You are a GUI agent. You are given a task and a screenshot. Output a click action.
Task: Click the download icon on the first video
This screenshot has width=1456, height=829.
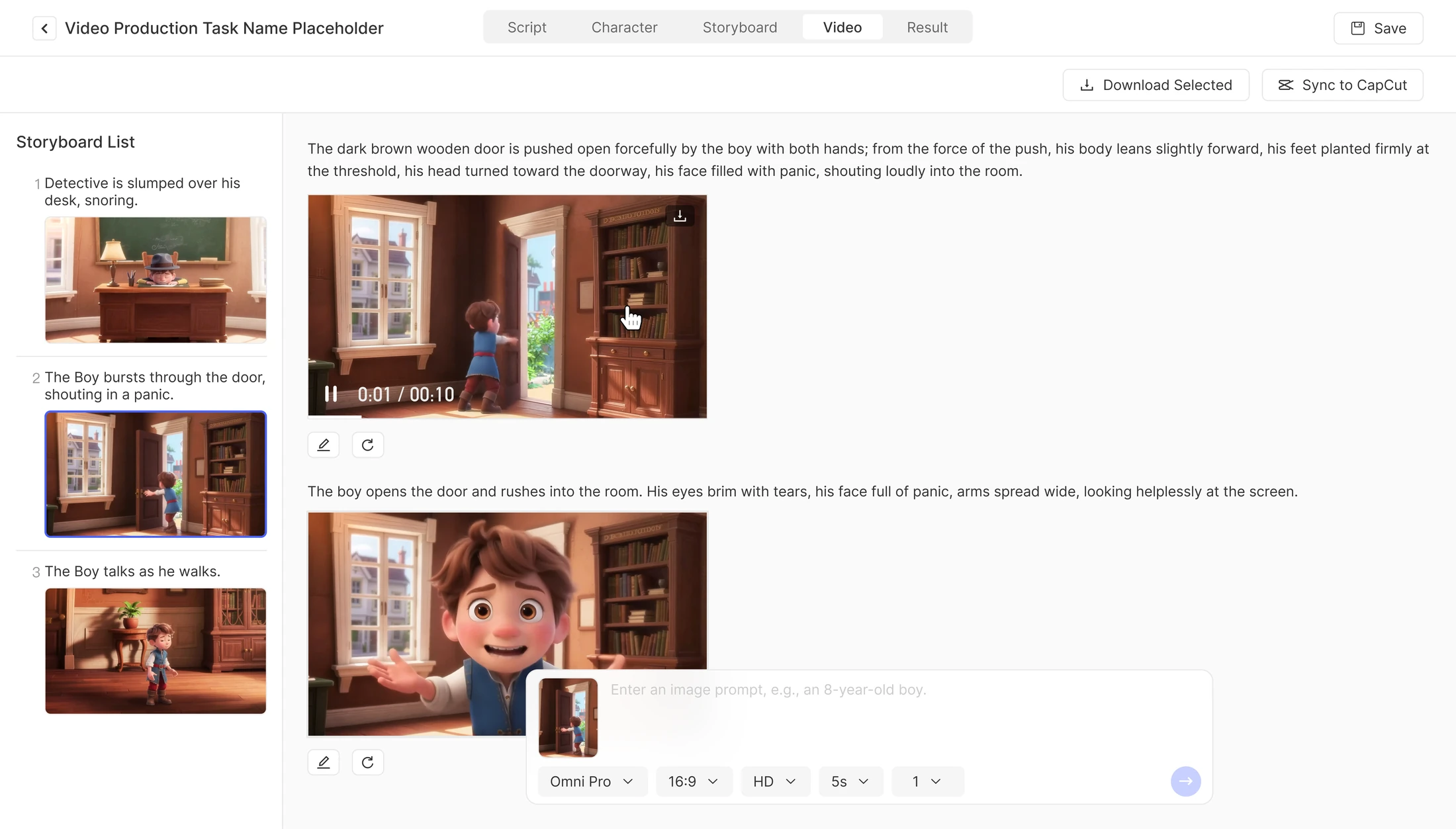click(x=680, y=216)
